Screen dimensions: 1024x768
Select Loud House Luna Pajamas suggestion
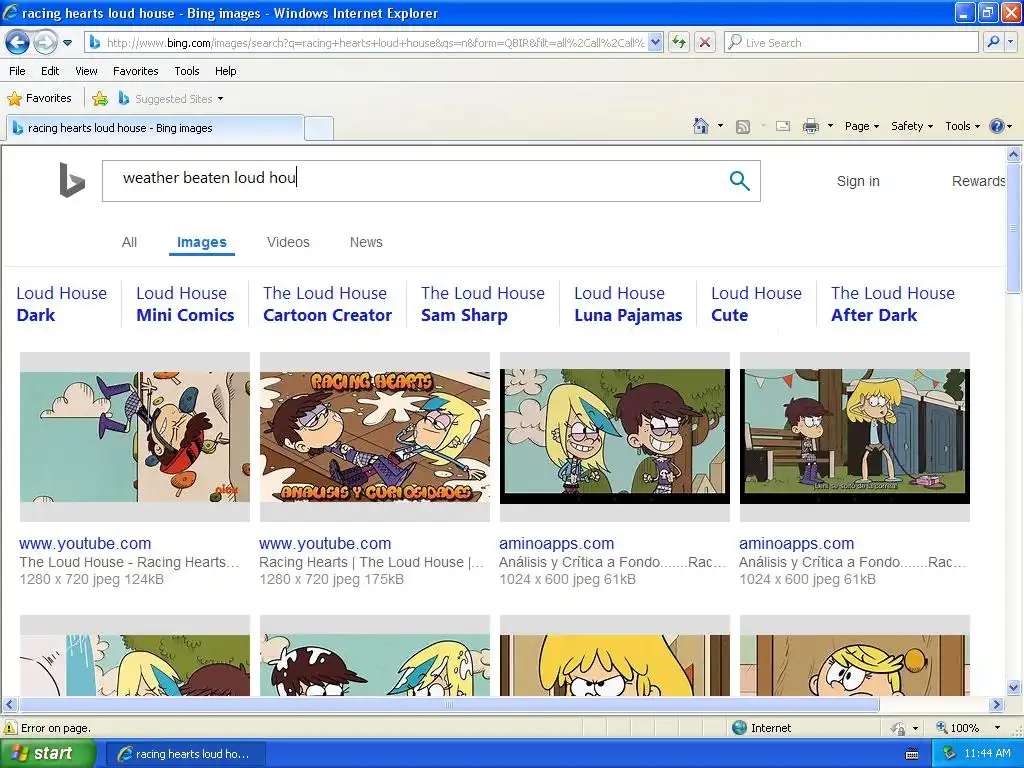628,304
